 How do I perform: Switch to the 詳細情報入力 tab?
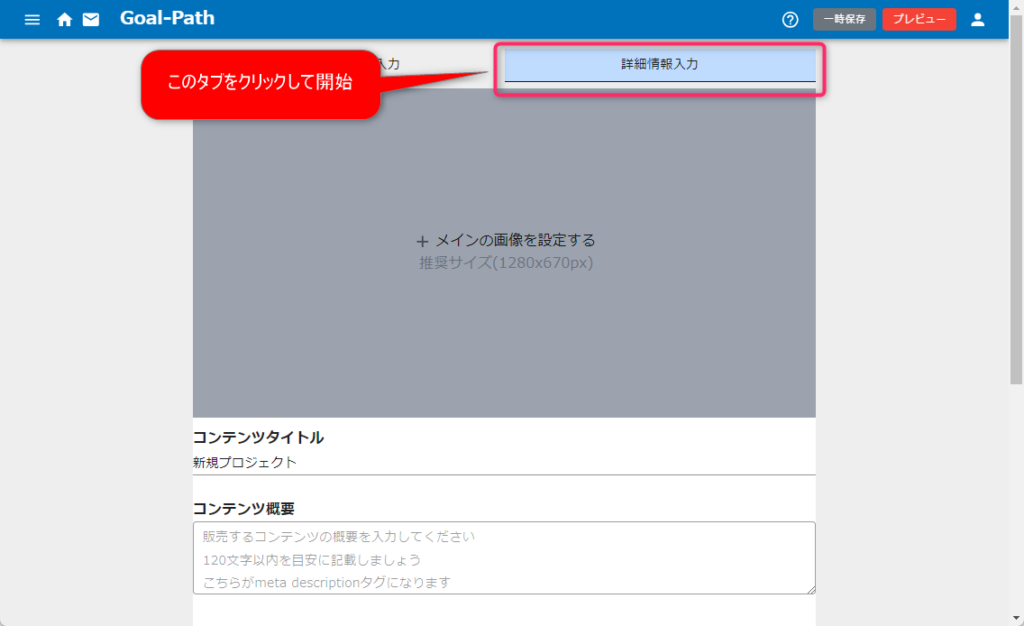coord(660,65)
